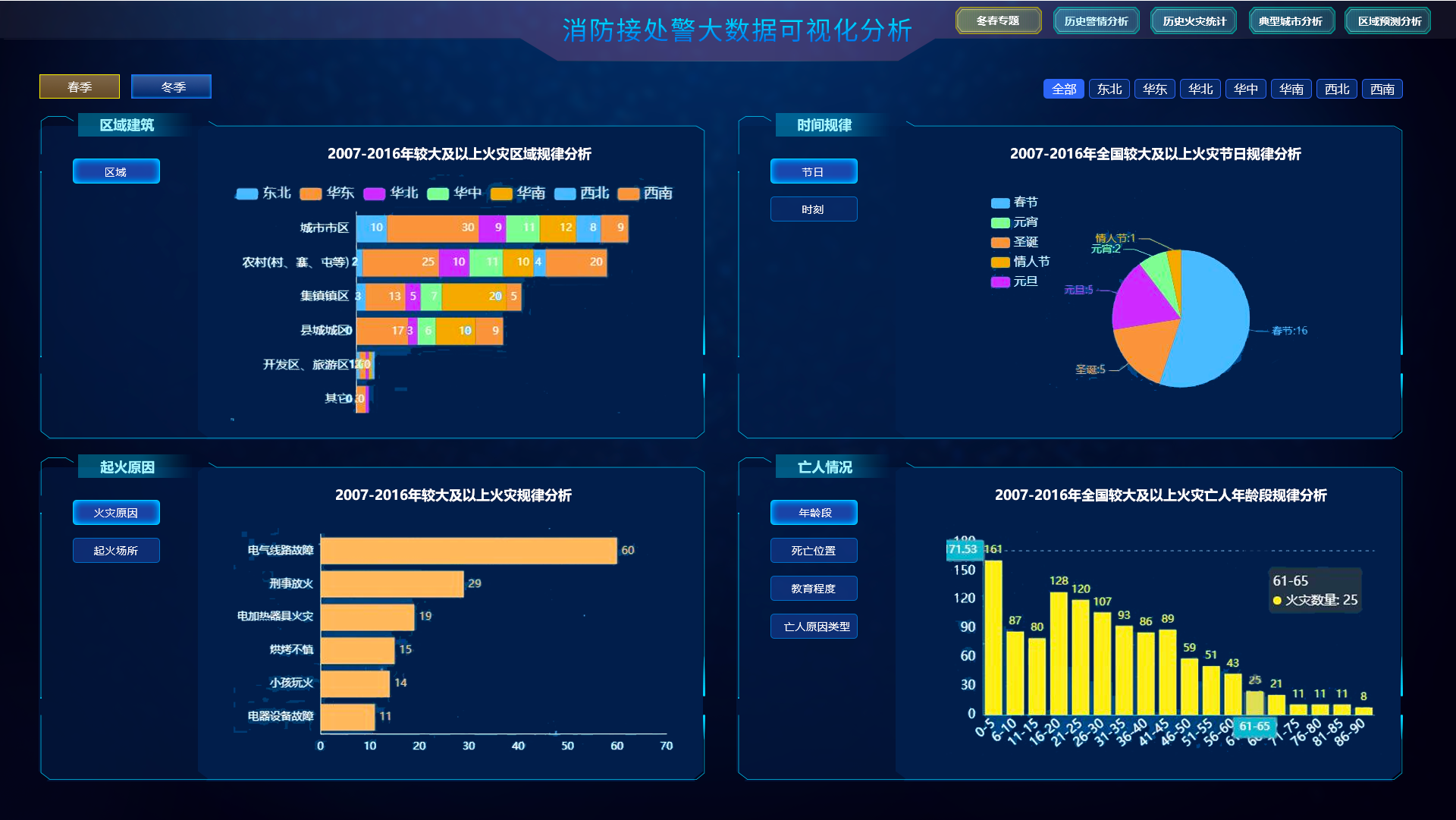Click the 华东 segment 30 in 城市市区 row
This screenshot has height=820, width=1456.
[432, 228]
